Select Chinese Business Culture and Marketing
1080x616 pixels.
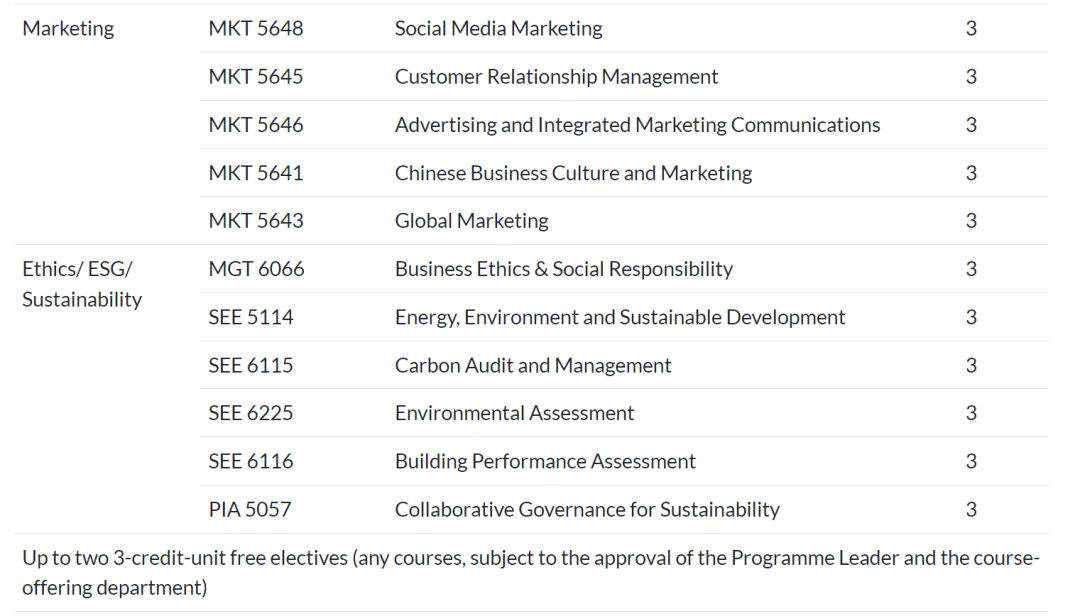point(573,173)
